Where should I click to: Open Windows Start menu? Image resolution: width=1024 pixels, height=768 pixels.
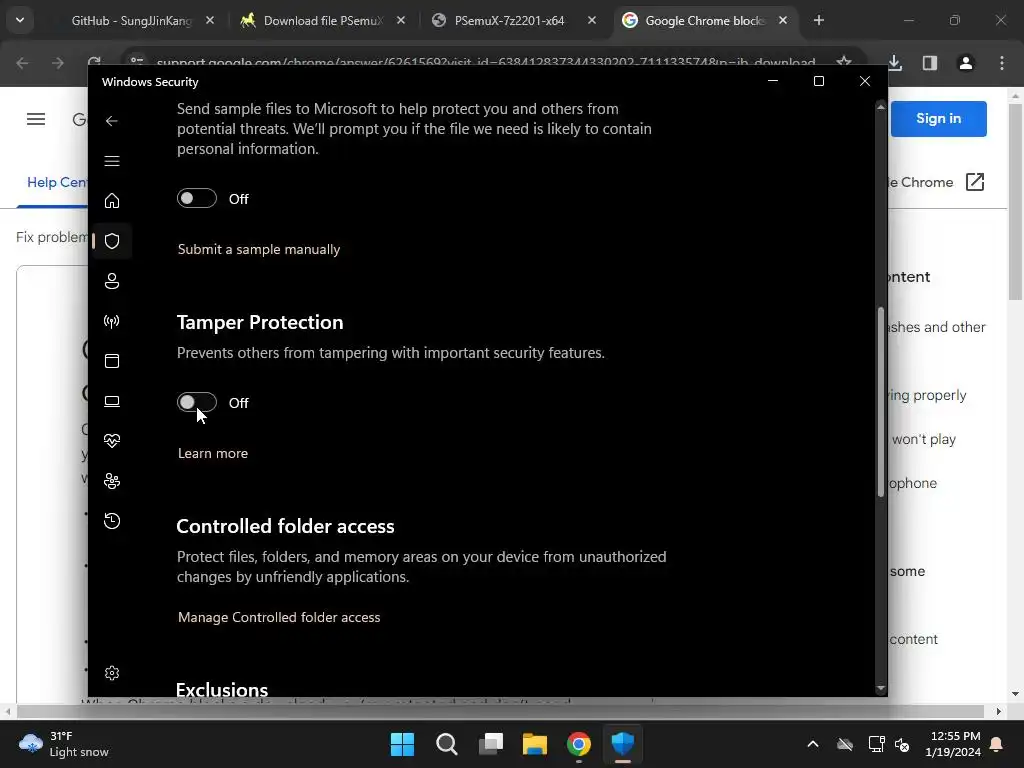point(402,744)
